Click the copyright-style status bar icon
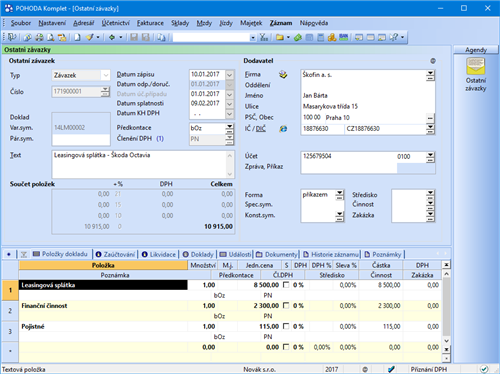 (x=365, y=369)
